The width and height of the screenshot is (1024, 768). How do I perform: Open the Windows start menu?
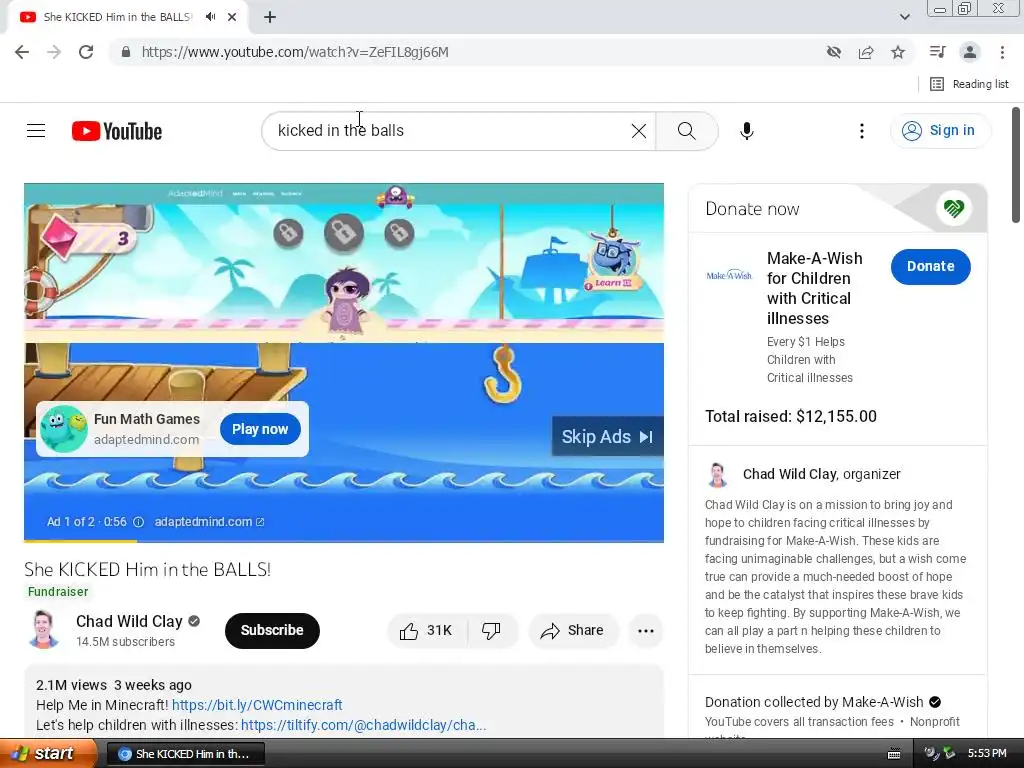pos(47,754)
